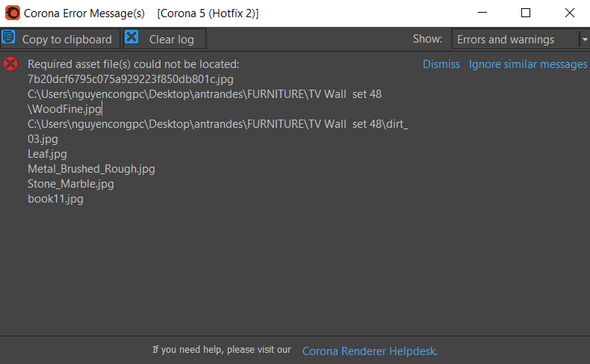Click the 7b20dcf6795c075a929223f850db801c.jpg filename

(130, 79)
